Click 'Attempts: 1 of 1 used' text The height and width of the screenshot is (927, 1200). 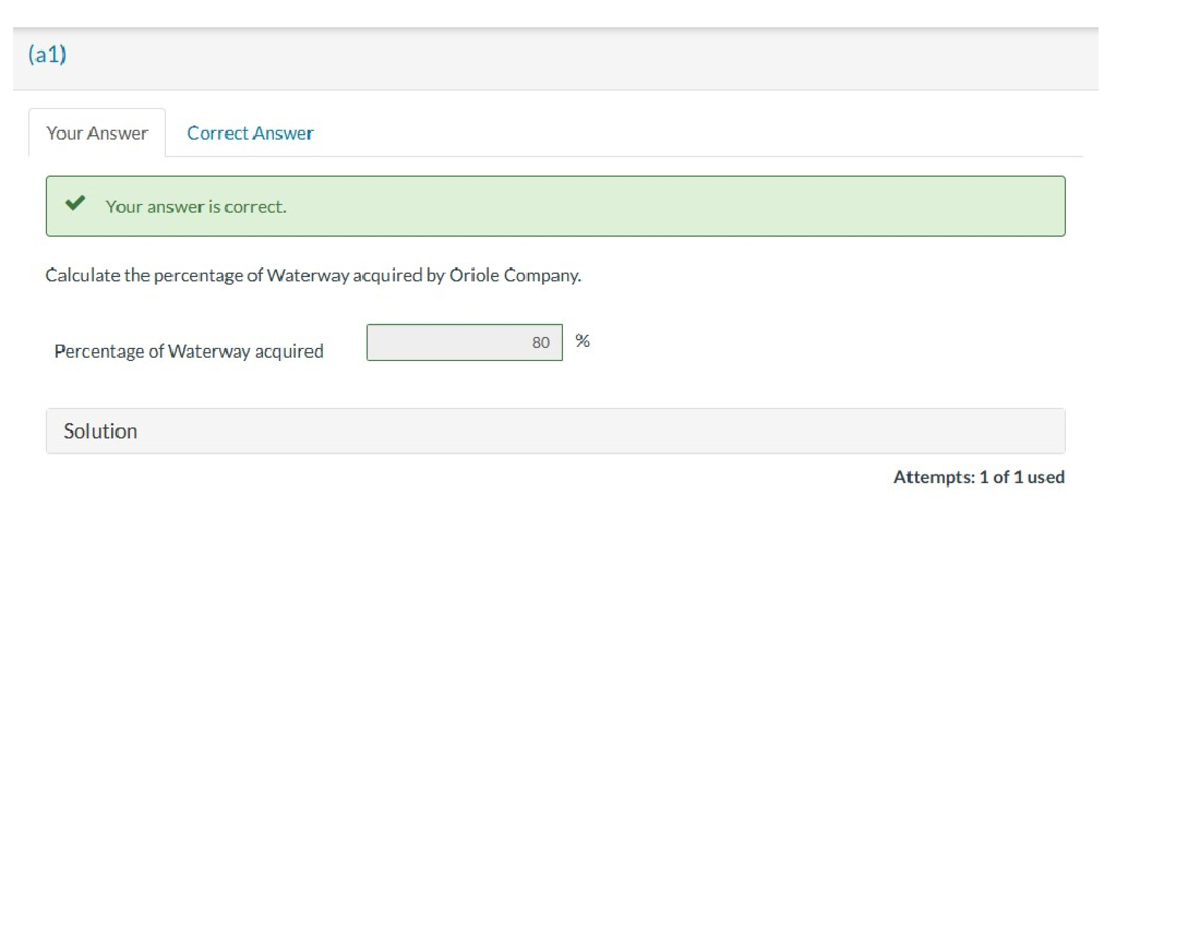[979, 477]
